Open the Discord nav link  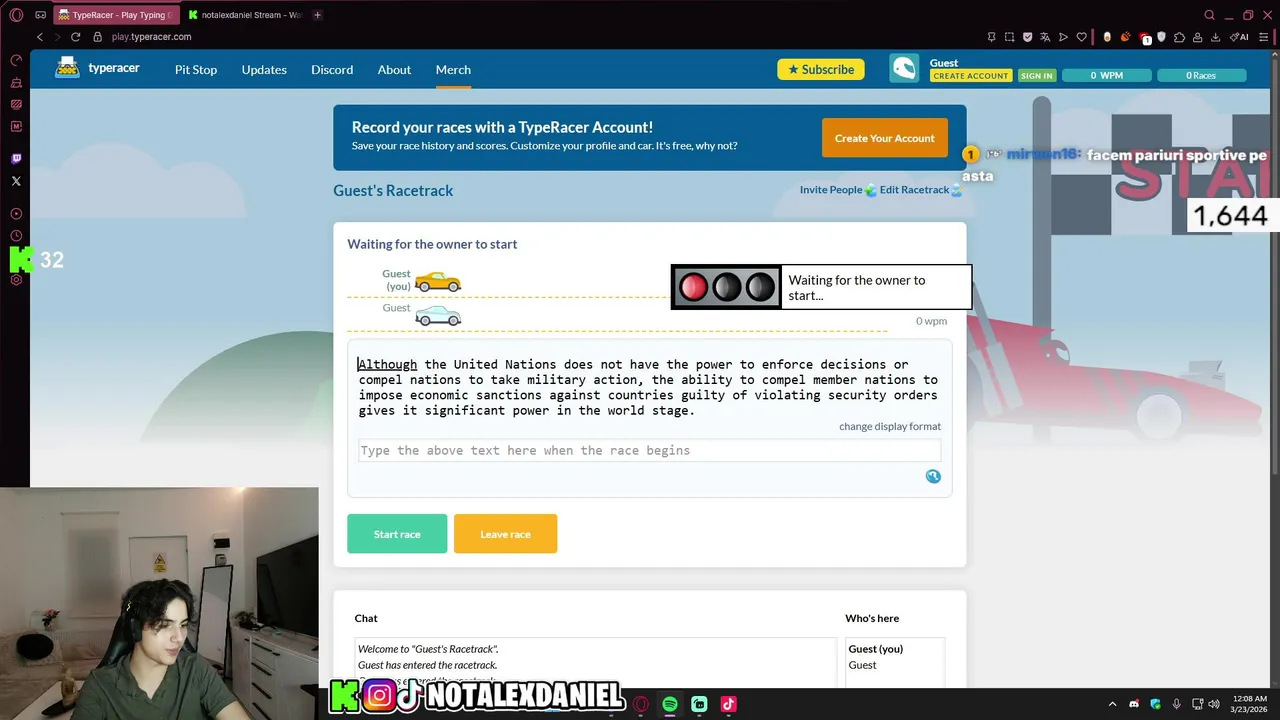tap(332, 69)
